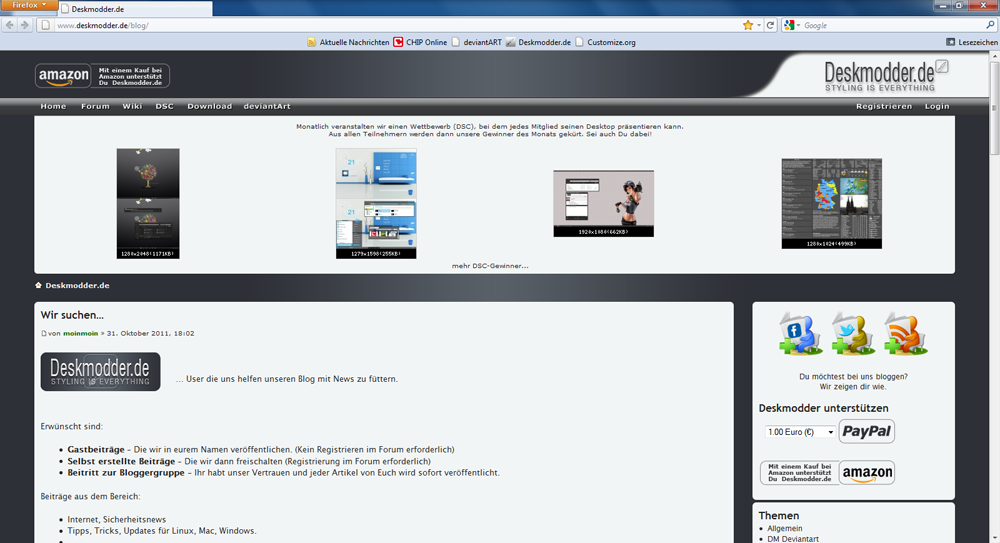Screen dimensions: 1000x543
Task: Open the dark tree desktop thumbnail
Action: tap(148, 204)
